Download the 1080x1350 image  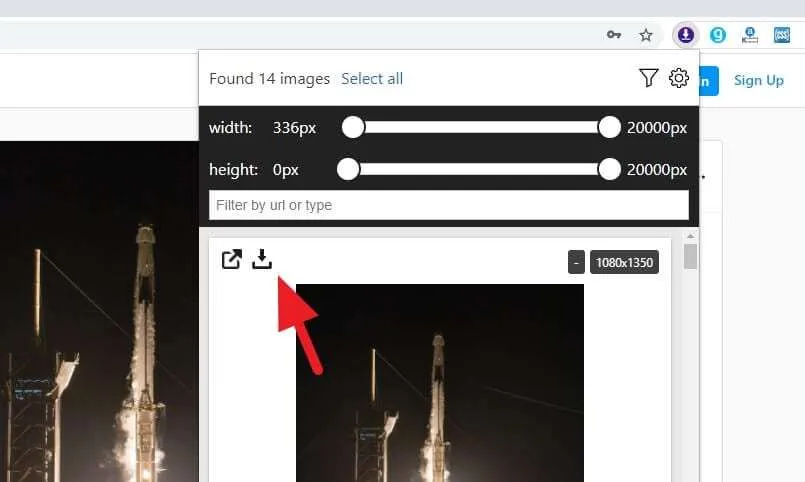pos(262,259)
